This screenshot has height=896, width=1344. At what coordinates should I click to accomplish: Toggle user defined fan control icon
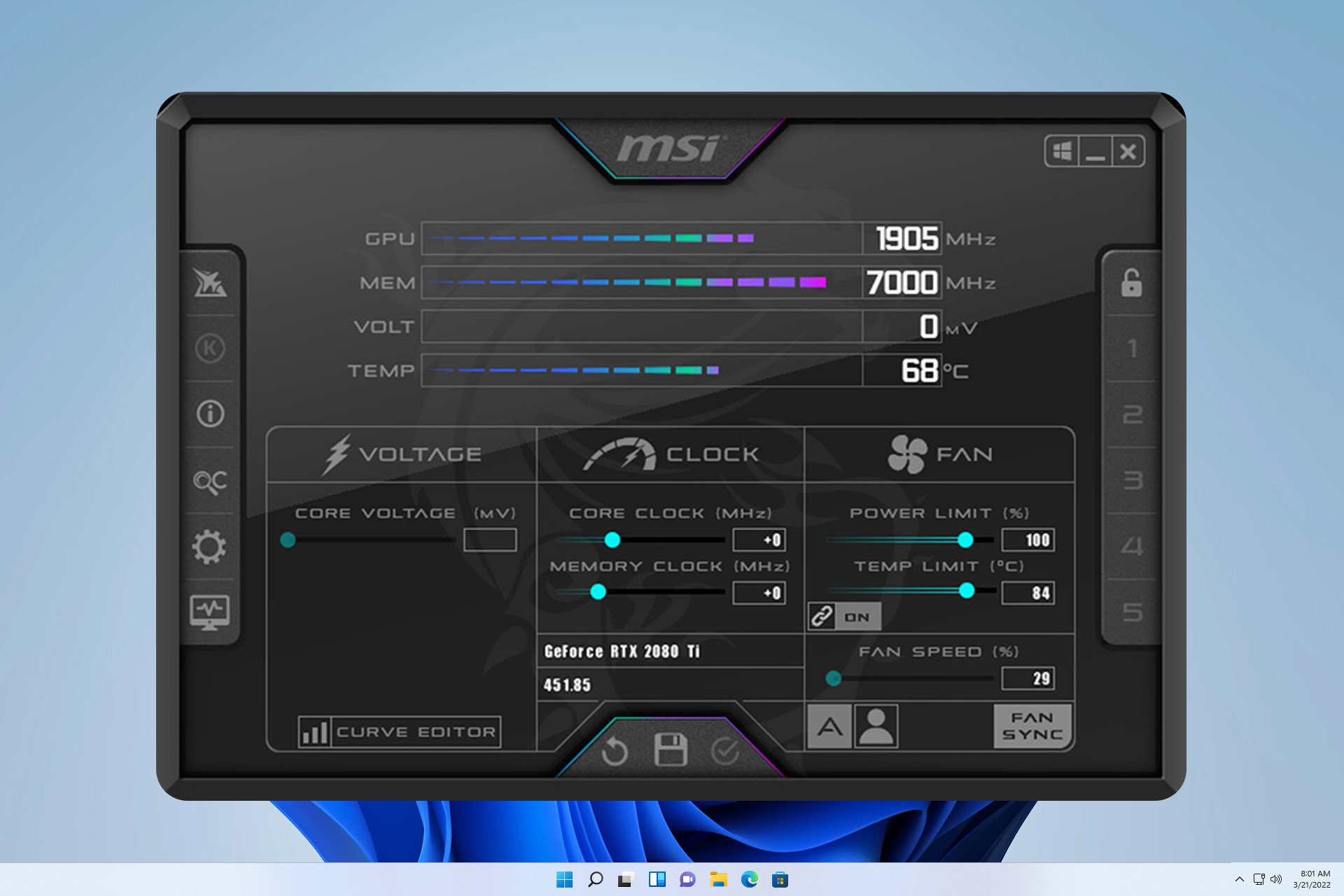coord(876,727)
